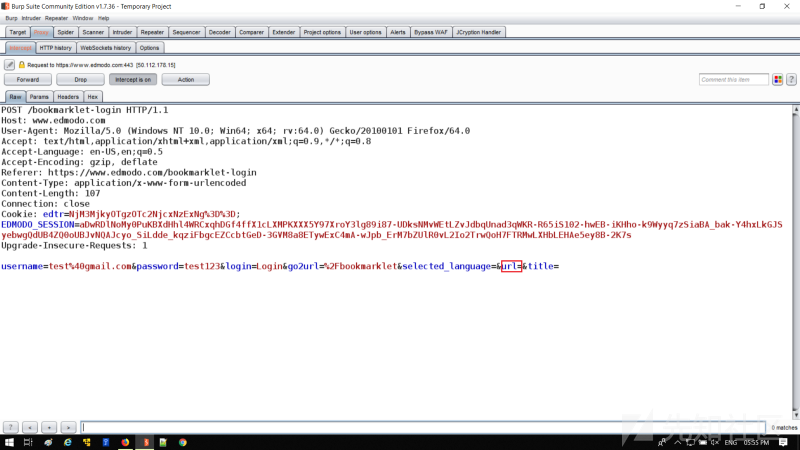Click the 'Content-Length: 107' header
Screen dimensions: 800x450
(x=51, y=193)
